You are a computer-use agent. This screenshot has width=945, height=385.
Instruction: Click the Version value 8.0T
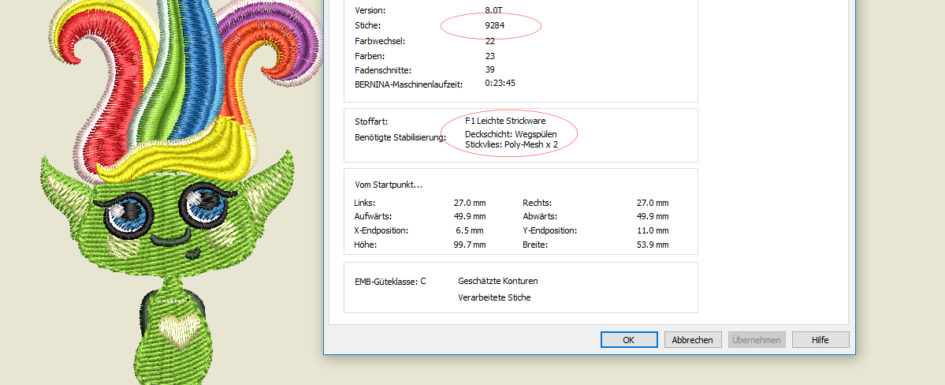[494, 10]
